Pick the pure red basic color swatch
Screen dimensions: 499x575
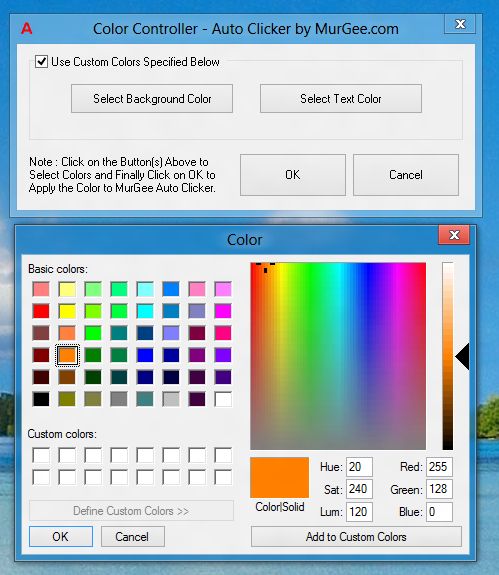41,311
